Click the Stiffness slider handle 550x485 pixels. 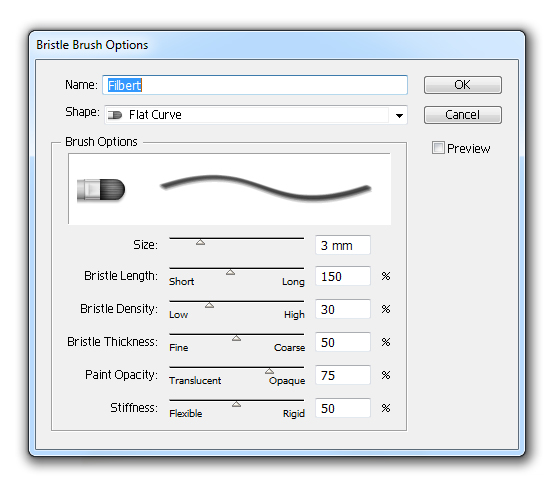236,404
